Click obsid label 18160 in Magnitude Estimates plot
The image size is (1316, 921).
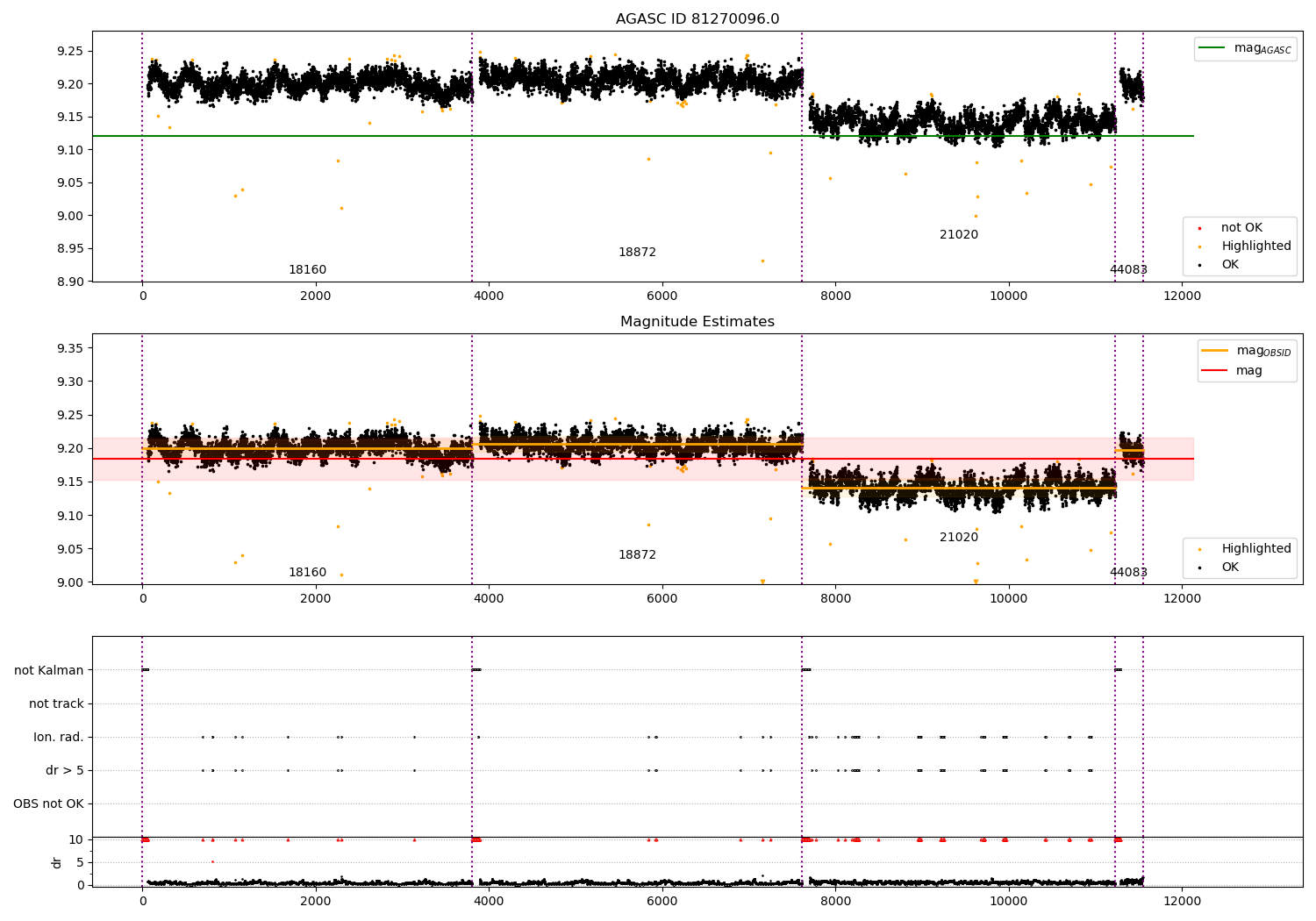tap(307, 573)
